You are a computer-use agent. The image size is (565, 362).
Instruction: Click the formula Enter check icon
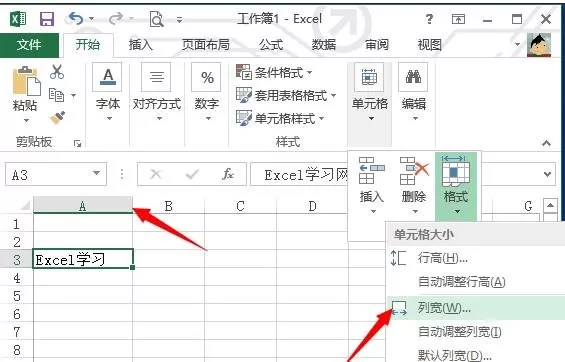192,175
